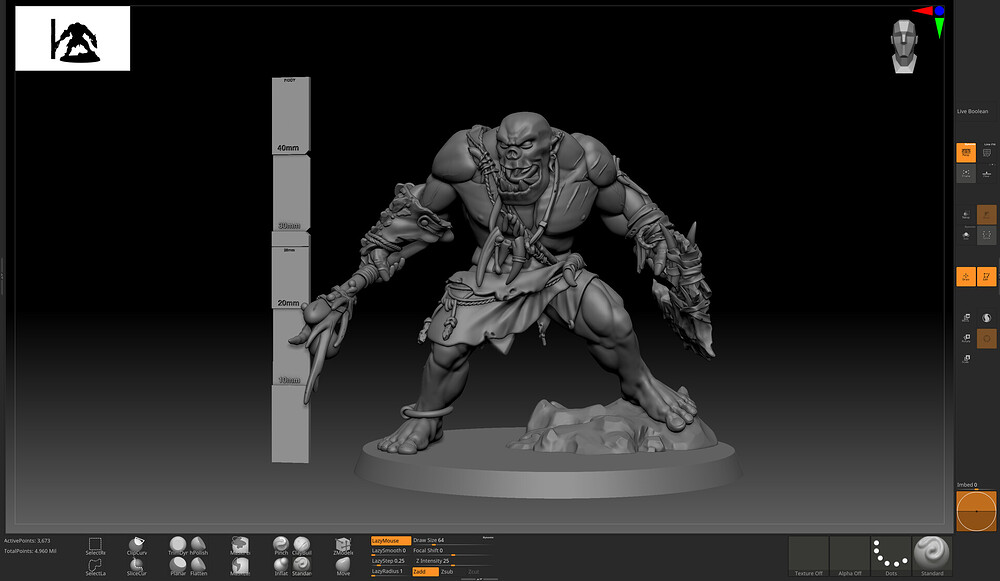Activate the ClayBuildup brush

(x=302, y=545)
